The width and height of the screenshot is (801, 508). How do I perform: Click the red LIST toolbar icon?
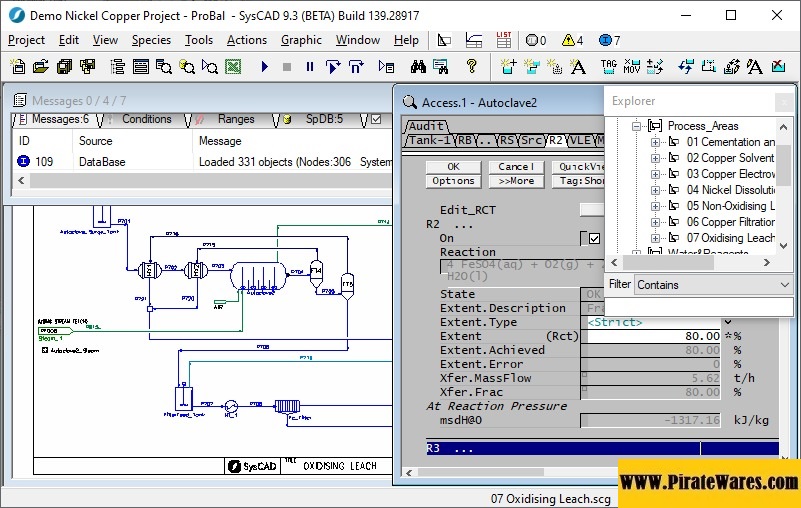click(504, 40)
